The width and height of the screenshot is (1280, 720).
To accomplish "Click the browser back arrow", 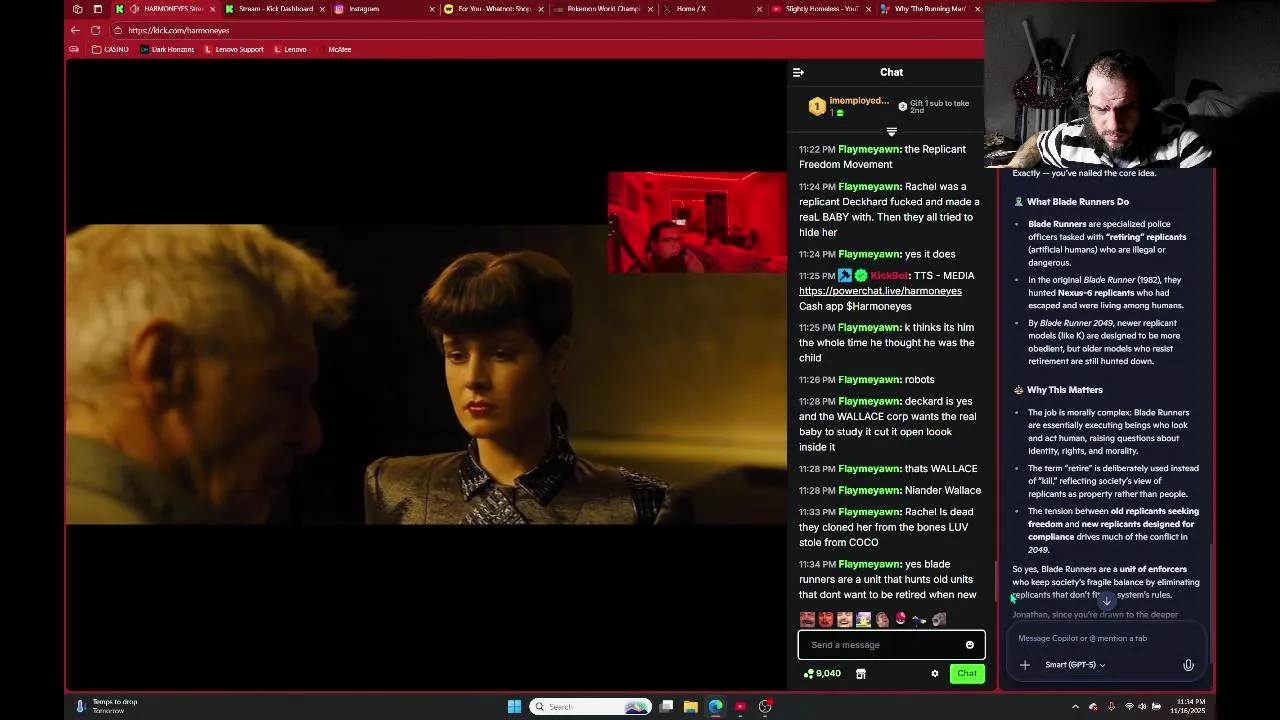I will (75, 30).
